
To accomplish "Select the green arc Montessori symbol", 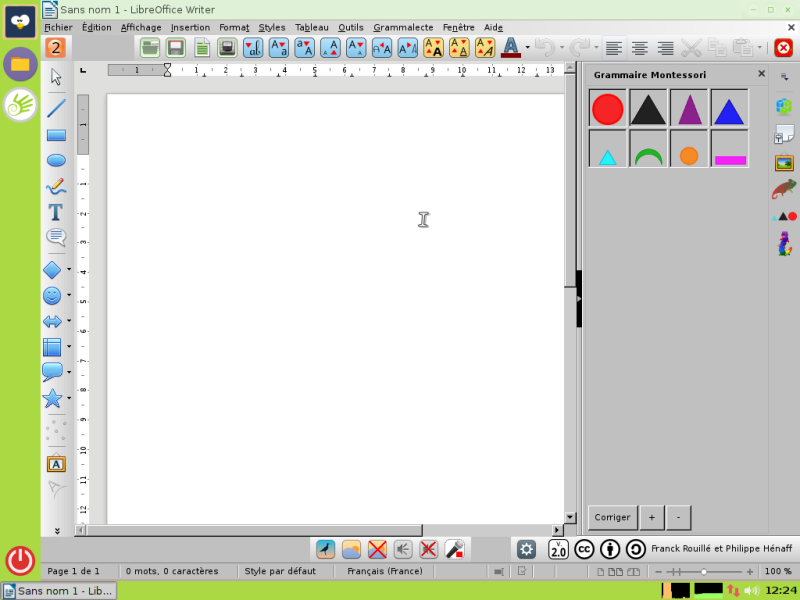I will point(648,148).
